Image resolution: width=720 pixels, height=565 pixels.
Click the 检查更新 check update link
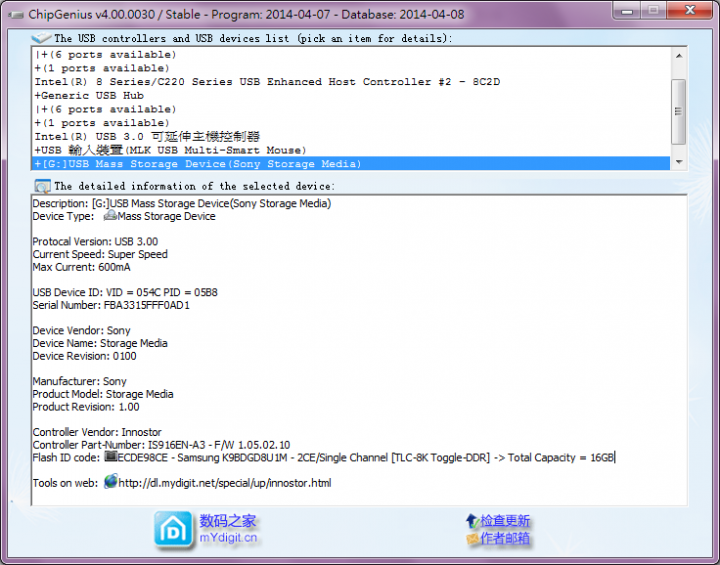click(x=505, y=521)
